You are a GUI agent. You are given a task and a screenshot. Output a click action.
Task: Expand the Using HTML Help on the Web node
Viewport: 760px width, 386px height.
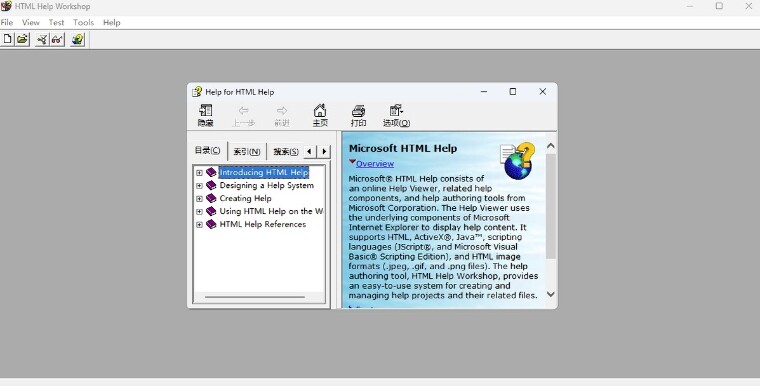[x=199, y=211]
